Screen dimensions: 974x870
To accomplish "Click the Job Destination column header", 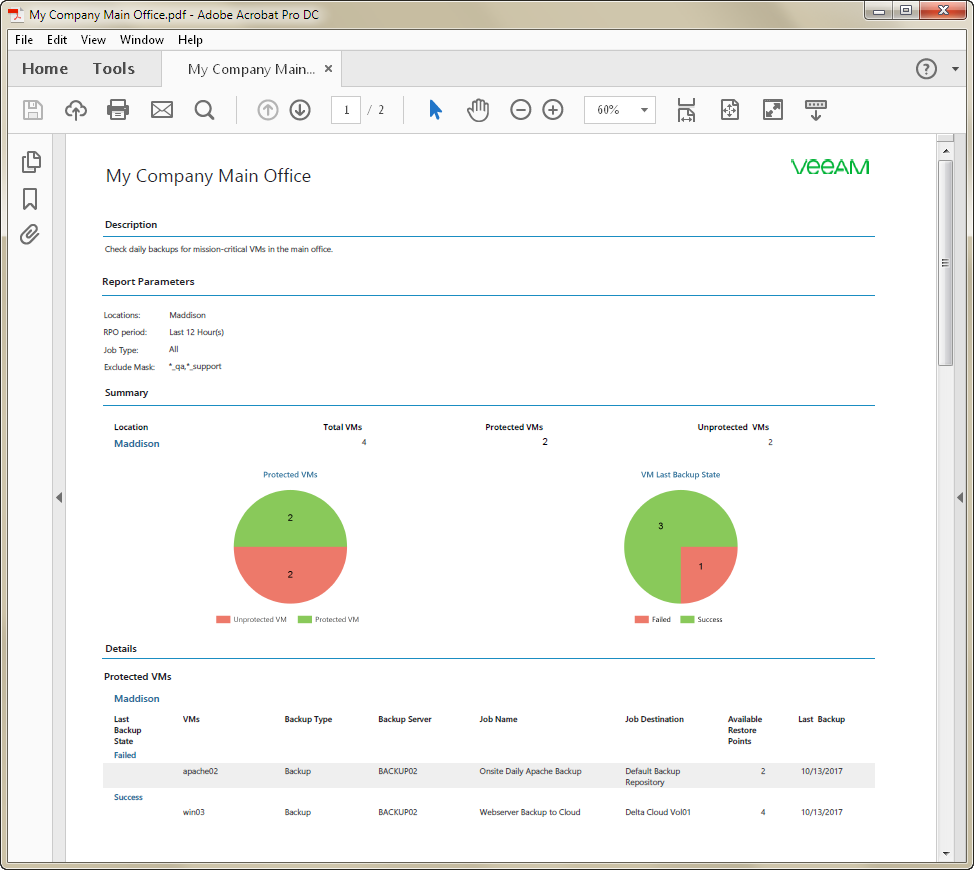I will tap(654, 719).
